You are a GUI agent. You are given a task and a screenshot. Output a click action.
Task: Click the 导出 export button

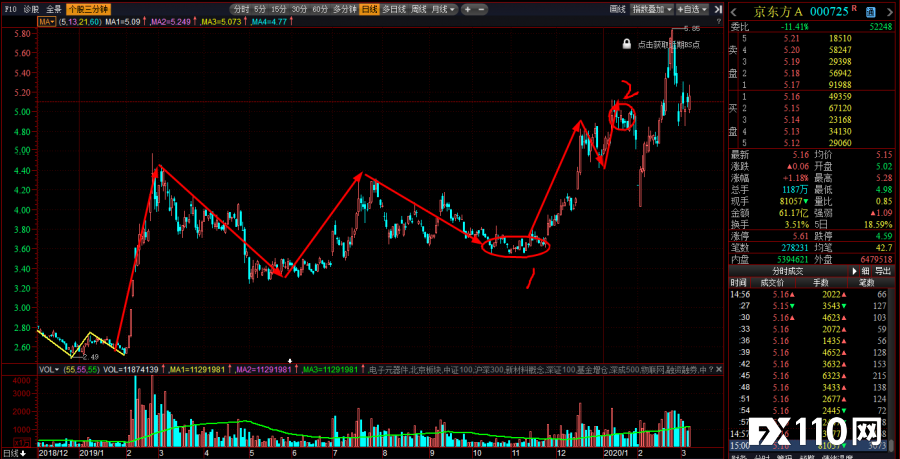(883, 271)
